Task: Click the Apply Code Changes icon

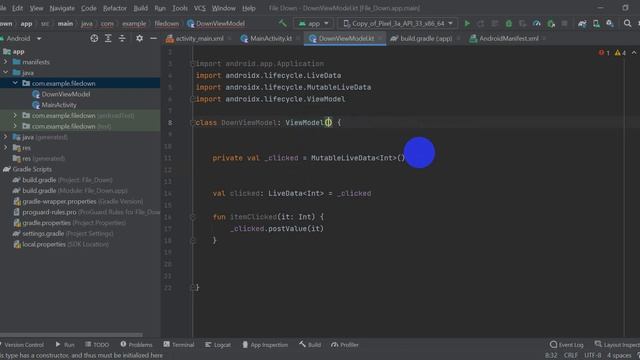Action: tap(495, 24)
